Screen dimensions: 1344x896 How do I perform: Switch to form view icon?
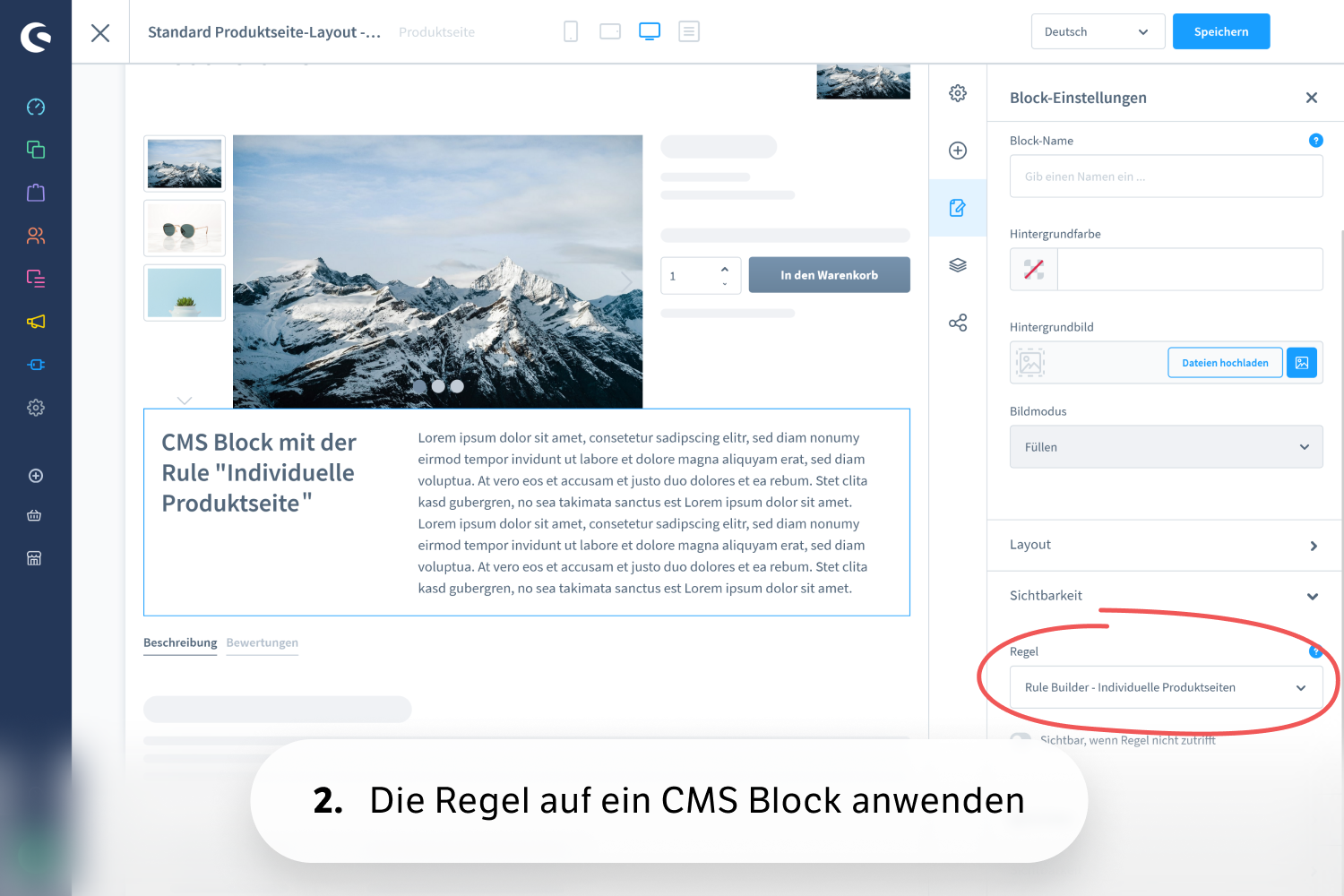[x=689, y=31]
